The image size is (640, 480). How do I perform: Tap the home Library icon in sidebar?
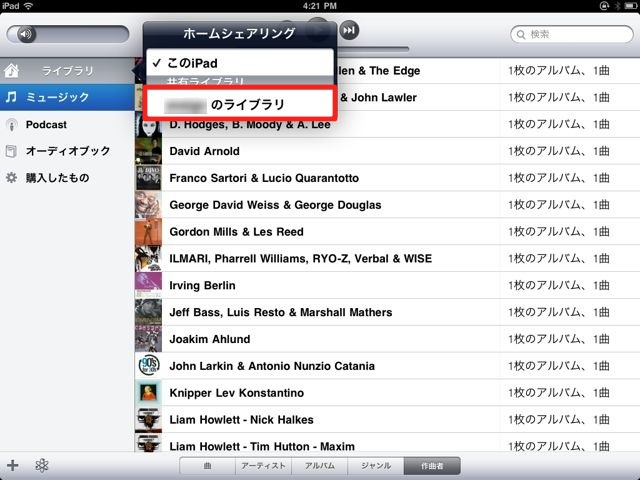tap(11, 71)
